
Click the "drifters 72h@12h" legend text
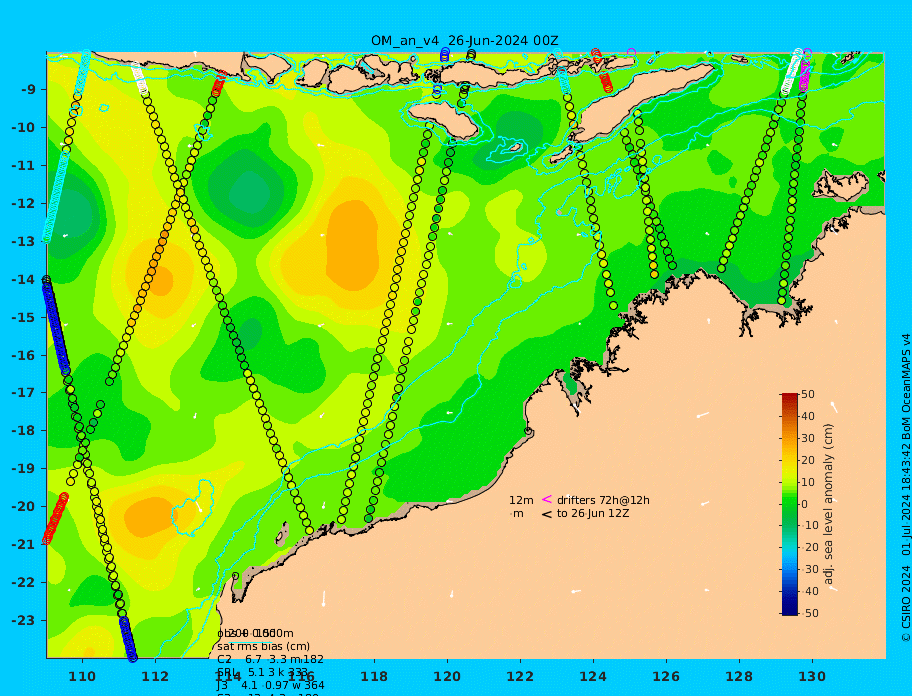603,500
